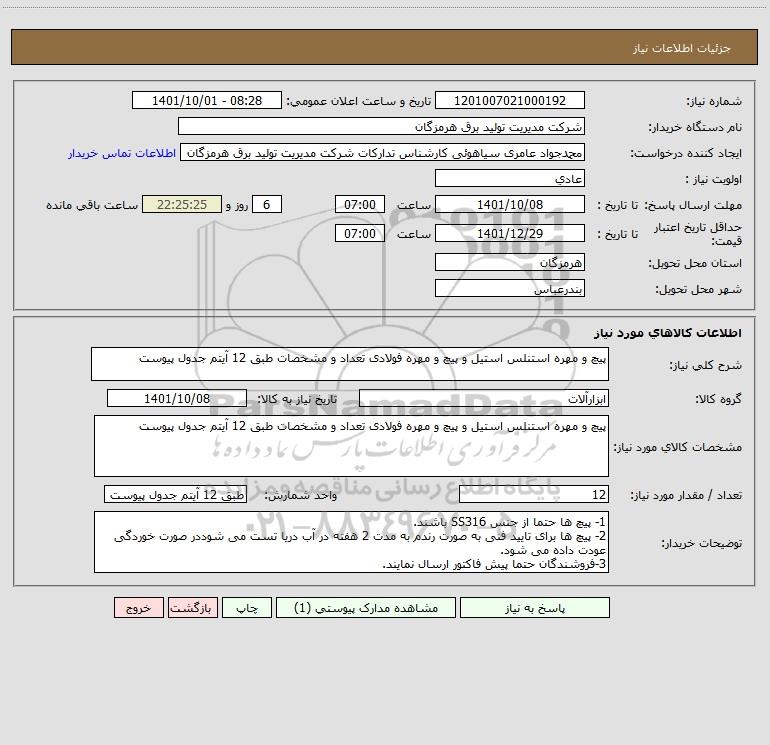Screen dimensions: 770x745
Task: Click the buyer notes 'توضیحات خریدار' textbox
Action: [x=351, y=542]
